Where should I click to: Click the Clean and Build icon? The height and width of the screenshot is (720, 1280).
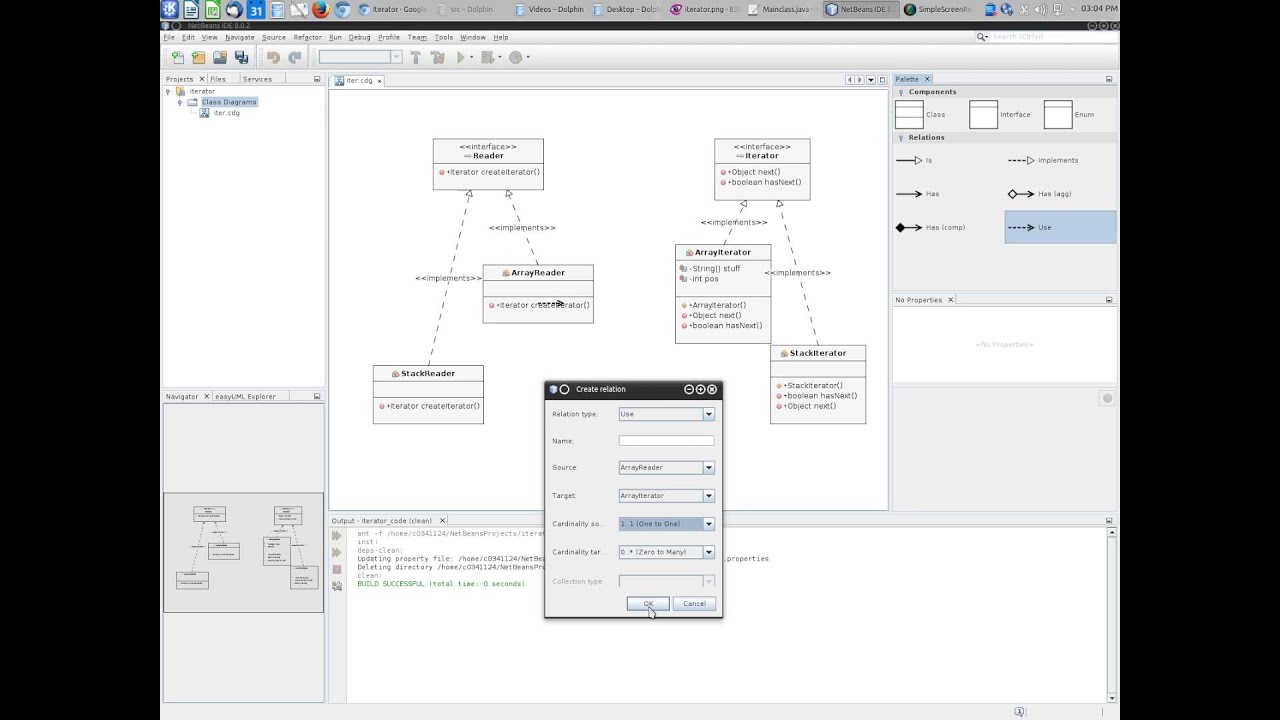click(438, 58)
